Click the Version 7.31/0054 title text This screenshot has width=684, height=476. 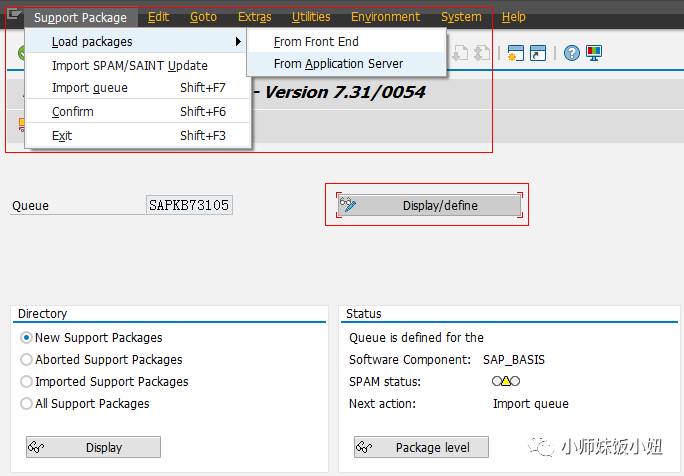point(345,92)
